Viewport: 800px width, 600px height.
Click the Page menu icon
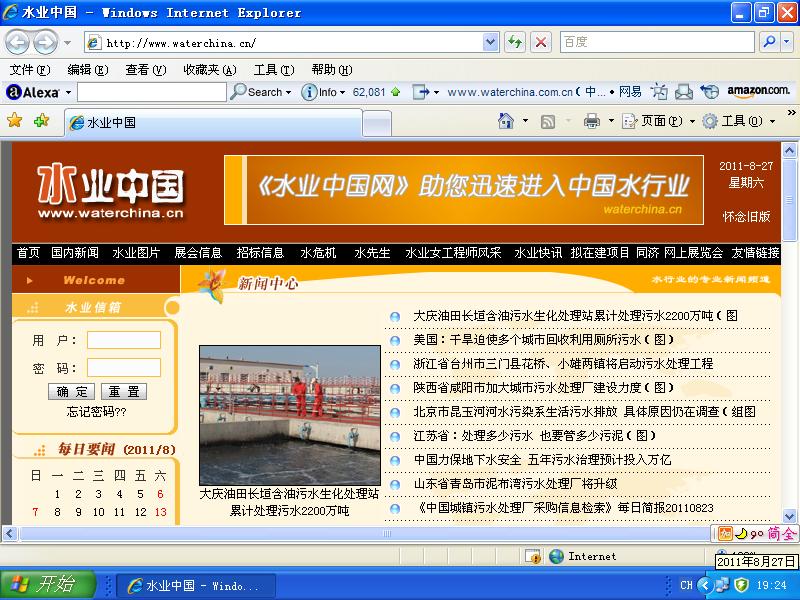coord(629,121)
